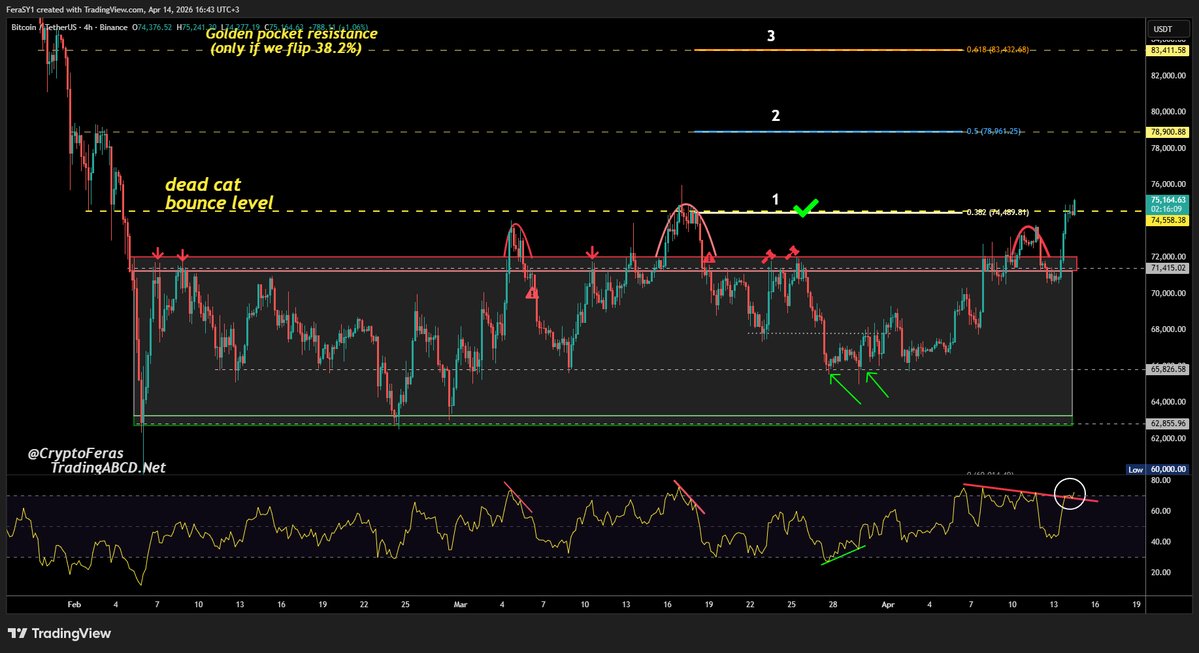Select the 74,558.38 yellow price label
Image resolution: width=1199 pixels, height=653 pixels.
1168,220
